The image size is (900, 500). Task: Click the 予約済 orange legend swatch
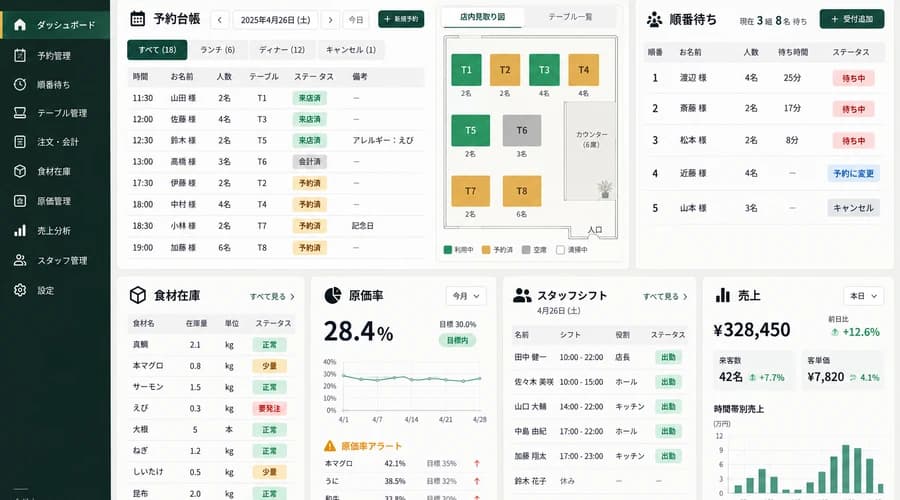point(486,250)
